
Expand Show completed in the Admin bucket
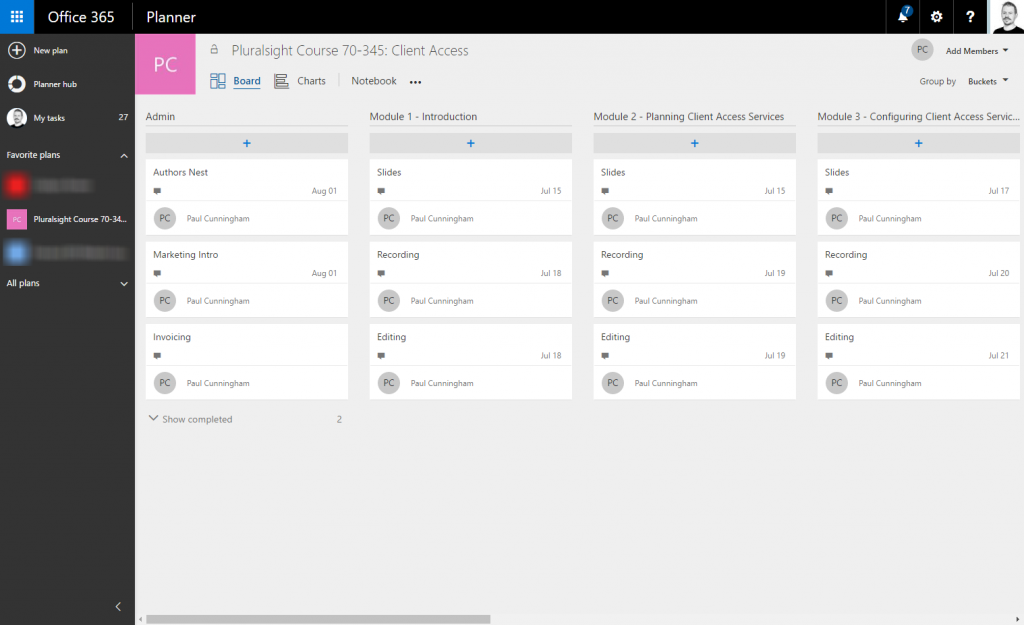coord(190,419)
